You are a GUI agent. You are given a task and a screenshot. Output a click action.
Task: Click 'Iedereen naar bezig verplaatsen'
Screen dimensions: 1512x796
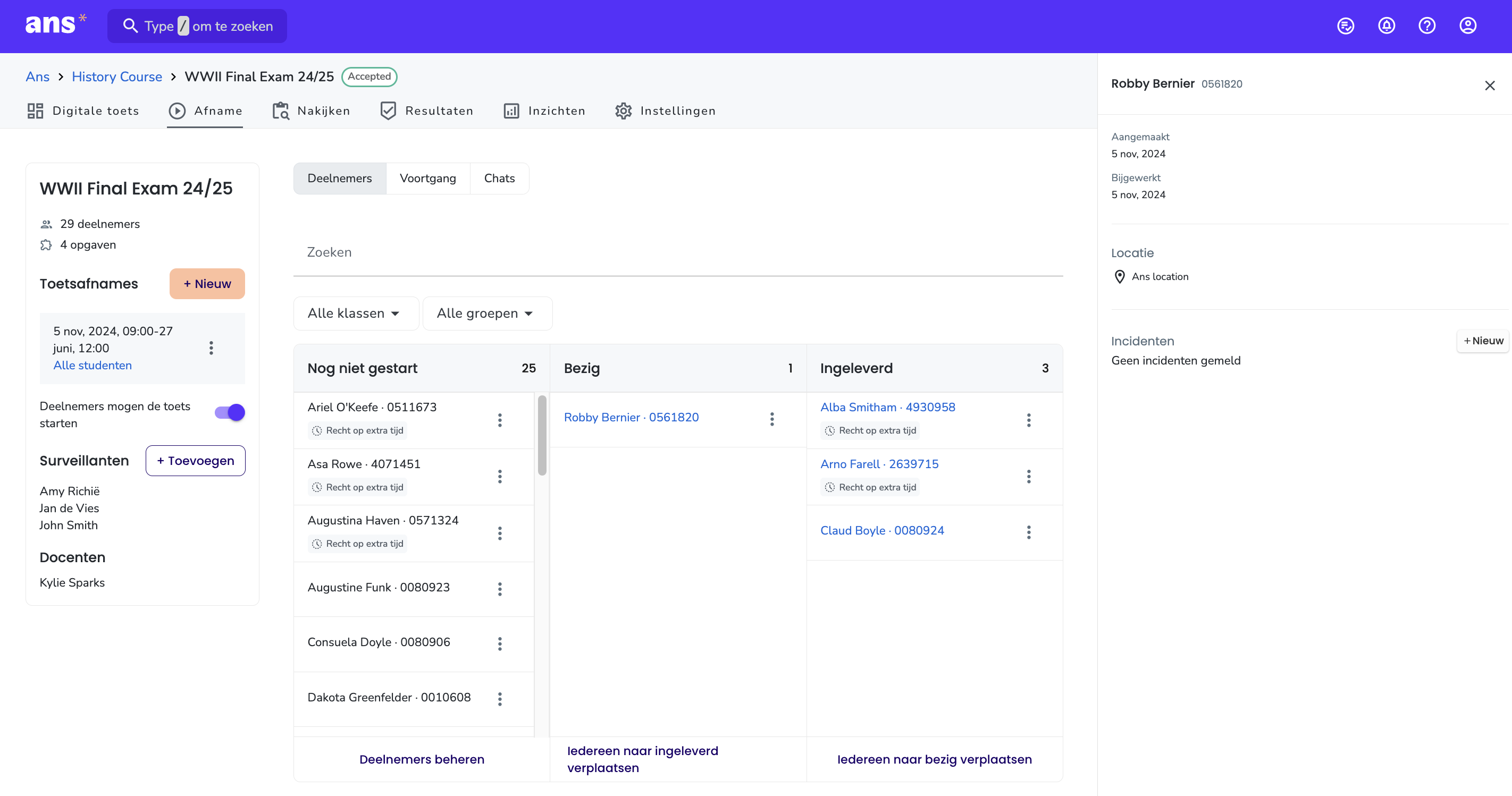pyautogui.click(x=935, y=760)
